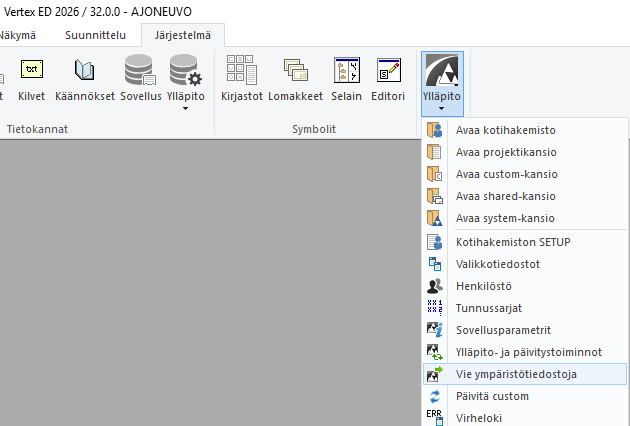Expand the Tietokannat Ylläpito dropdown arrow

[185, 109]
